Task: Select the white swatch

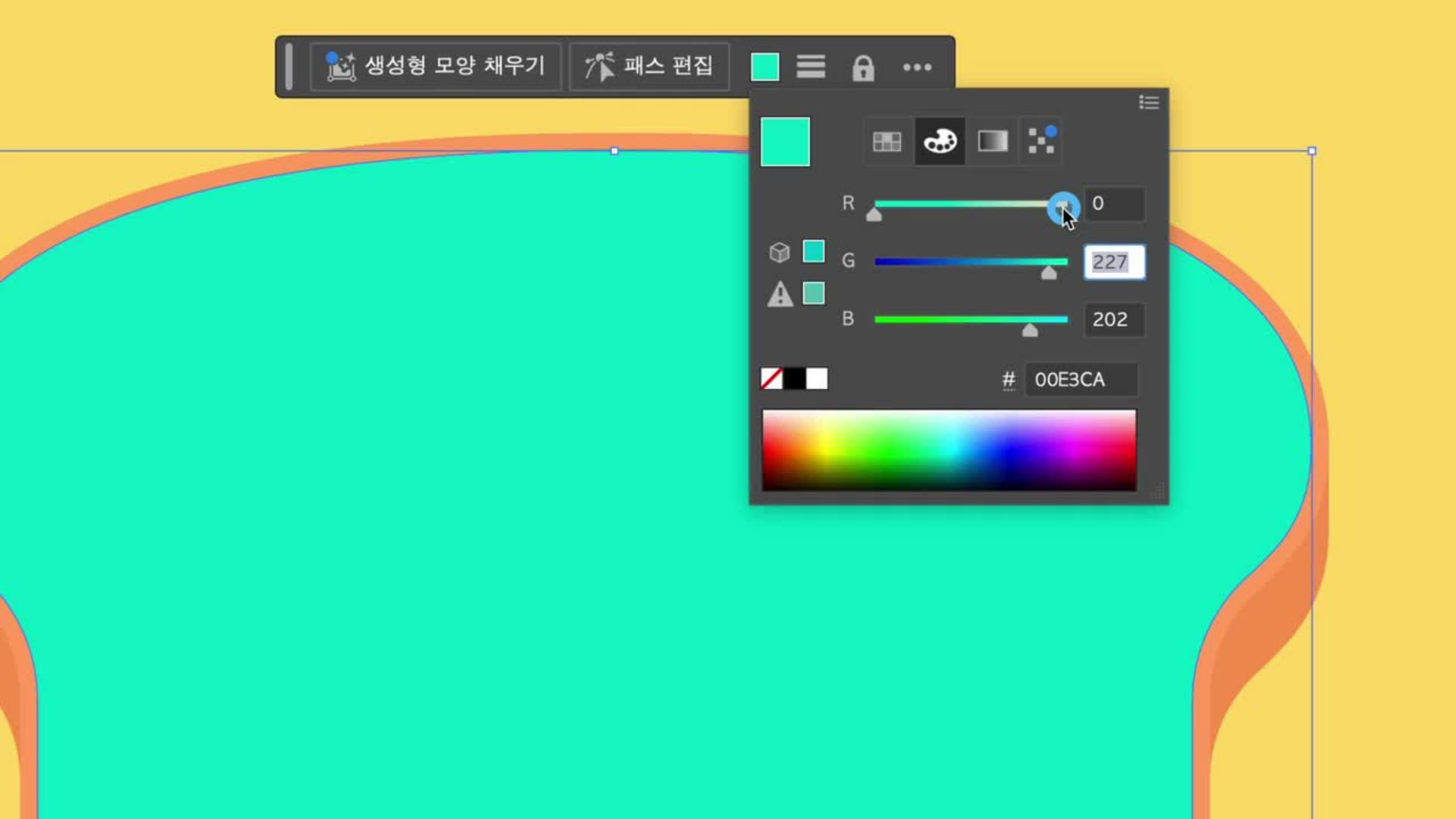Action: click(817, 378)
